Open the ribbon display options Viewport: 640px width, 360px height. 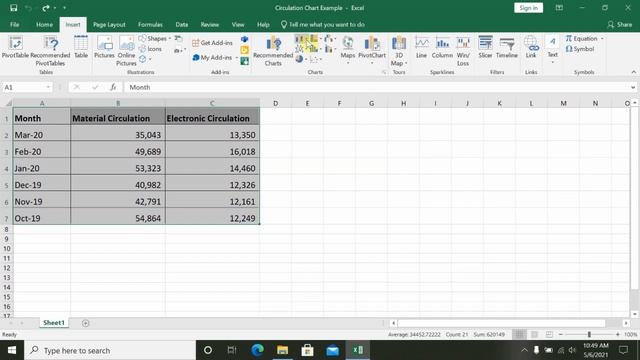point(559,8)
